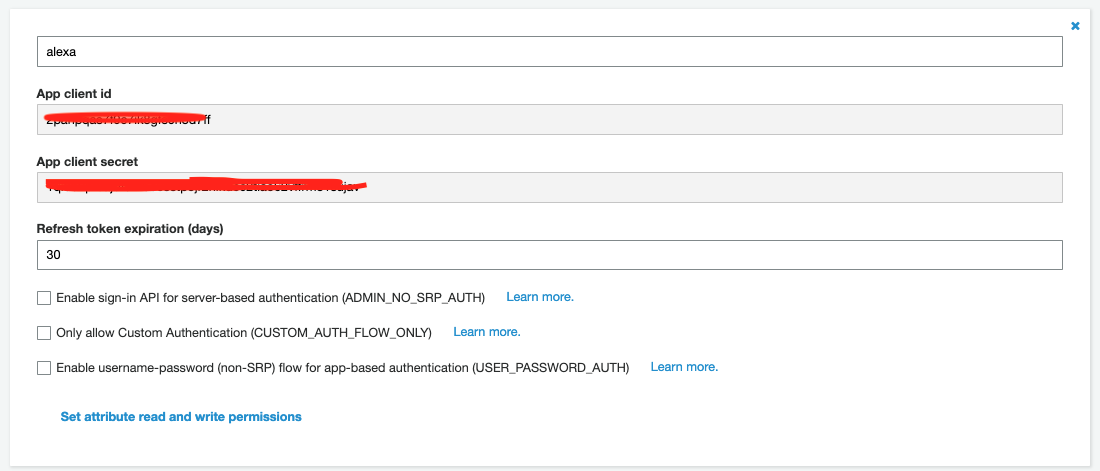Open Learn more beside USER_PASSWORD_AUTH
The width and height of the screenshot is (1100, 471).
click(x=685, y=367)
